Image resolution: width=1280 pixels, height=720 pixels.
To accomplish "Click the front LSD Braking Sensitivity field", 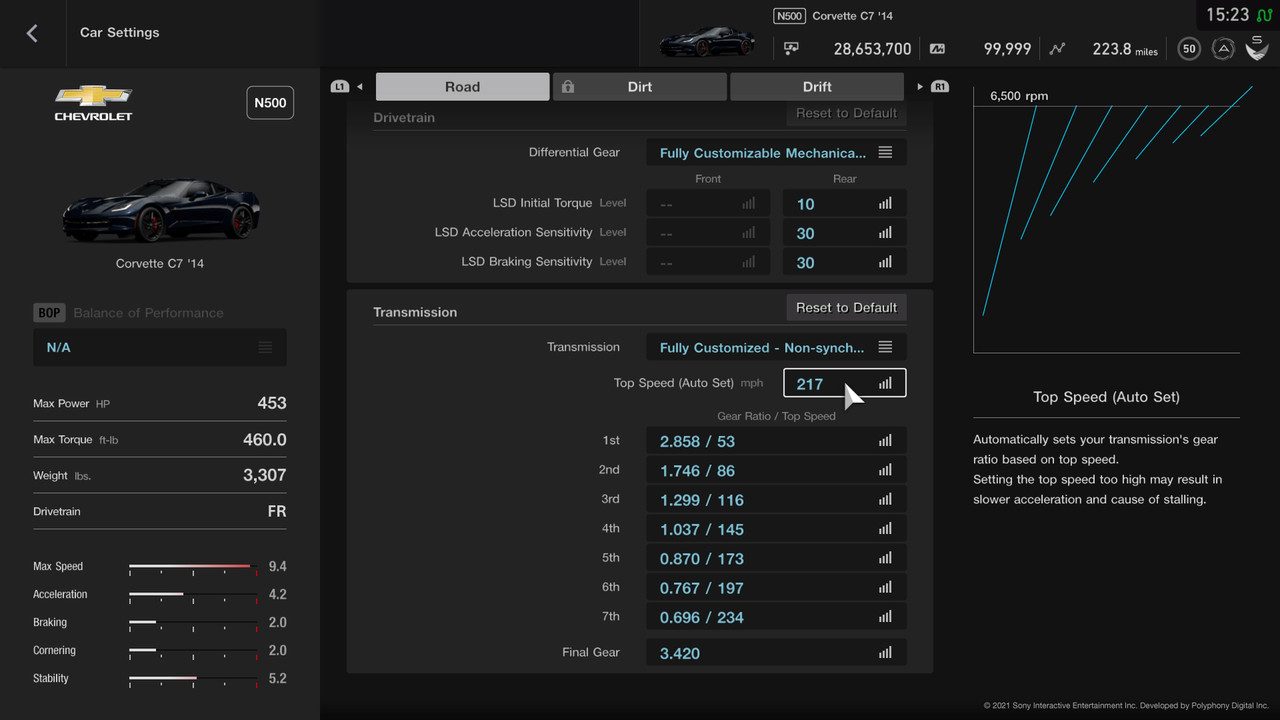I will [708, 262].
